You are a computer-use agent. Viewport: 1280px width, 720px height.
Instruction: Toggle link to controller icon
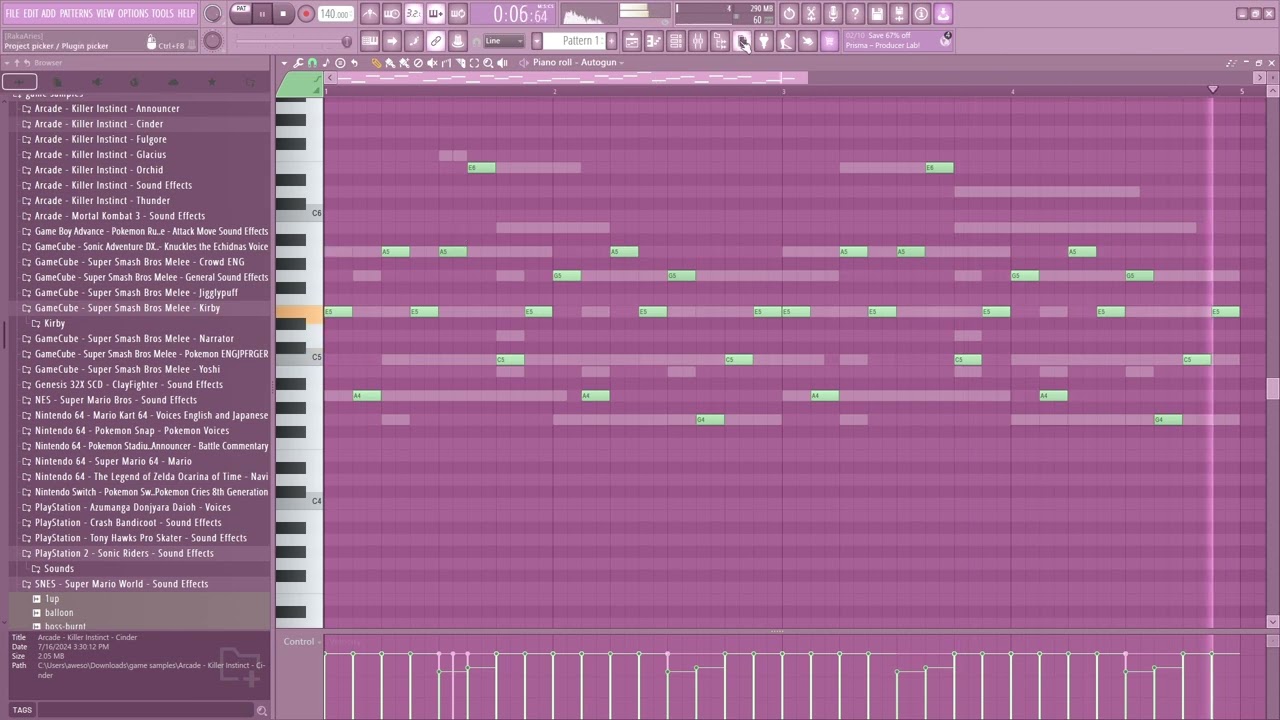tap(435, 41)
